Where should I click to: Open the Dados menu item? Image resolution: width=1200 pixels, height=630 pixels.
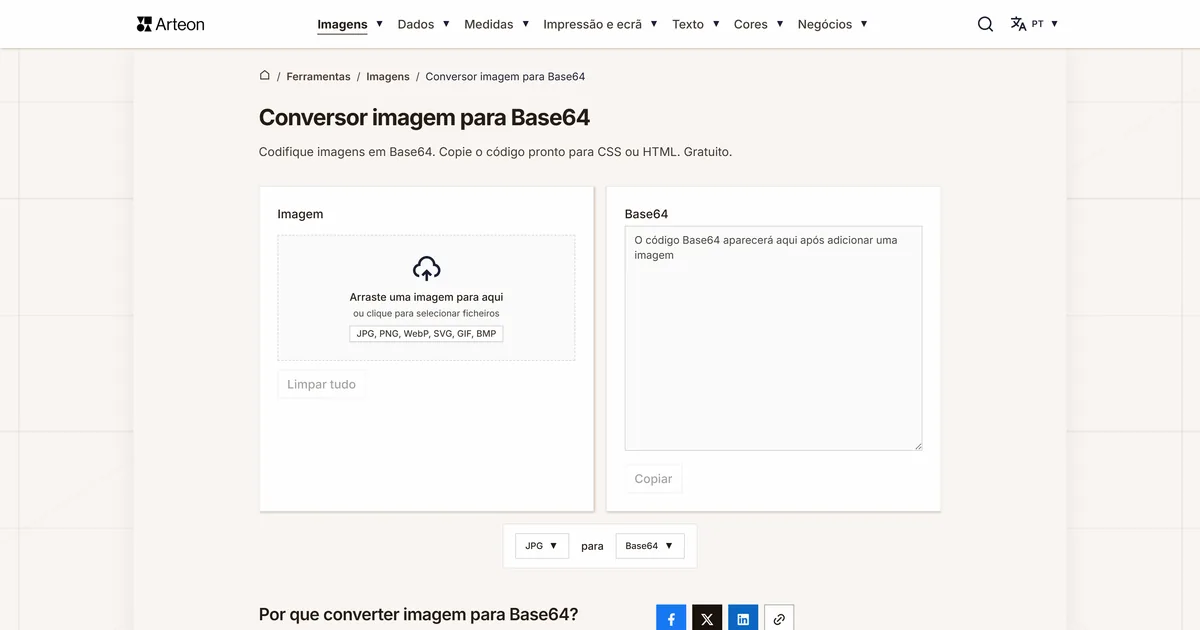point(416,24)
